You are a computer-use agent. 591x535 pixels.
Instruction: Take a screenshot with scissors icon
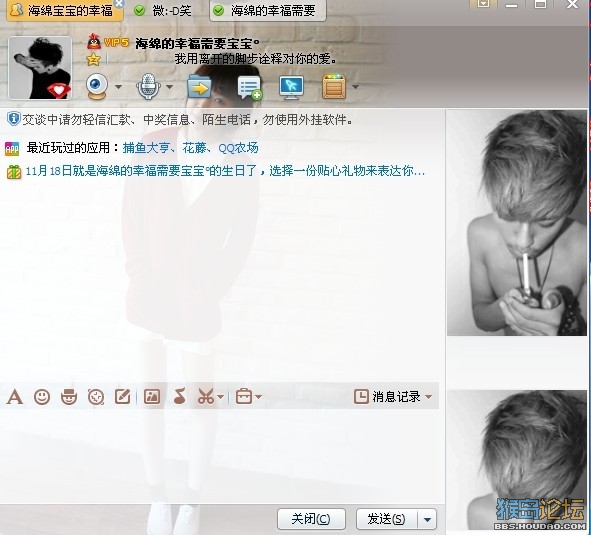tap(206, 397)
